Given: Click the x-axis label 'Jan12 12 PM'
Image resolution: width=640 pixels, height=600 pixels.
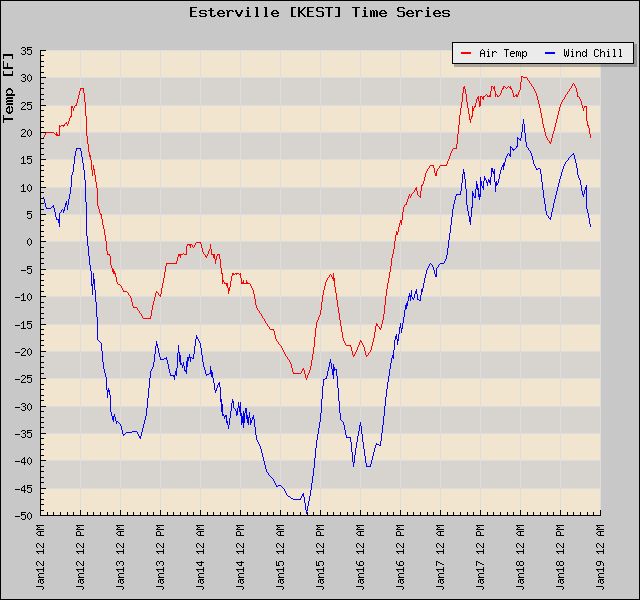Looking at the screenshot, I should [80, 558].
